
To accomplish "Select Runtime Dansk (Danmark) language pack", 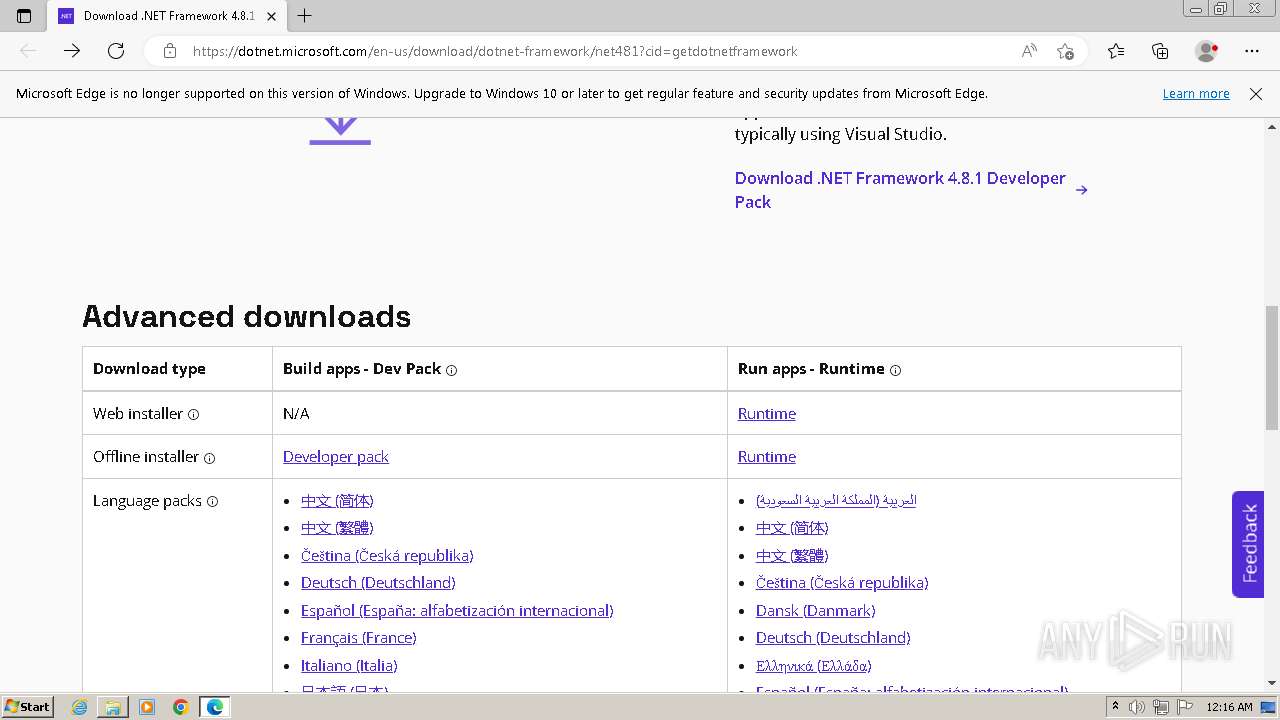I will (x=816, y=610).
